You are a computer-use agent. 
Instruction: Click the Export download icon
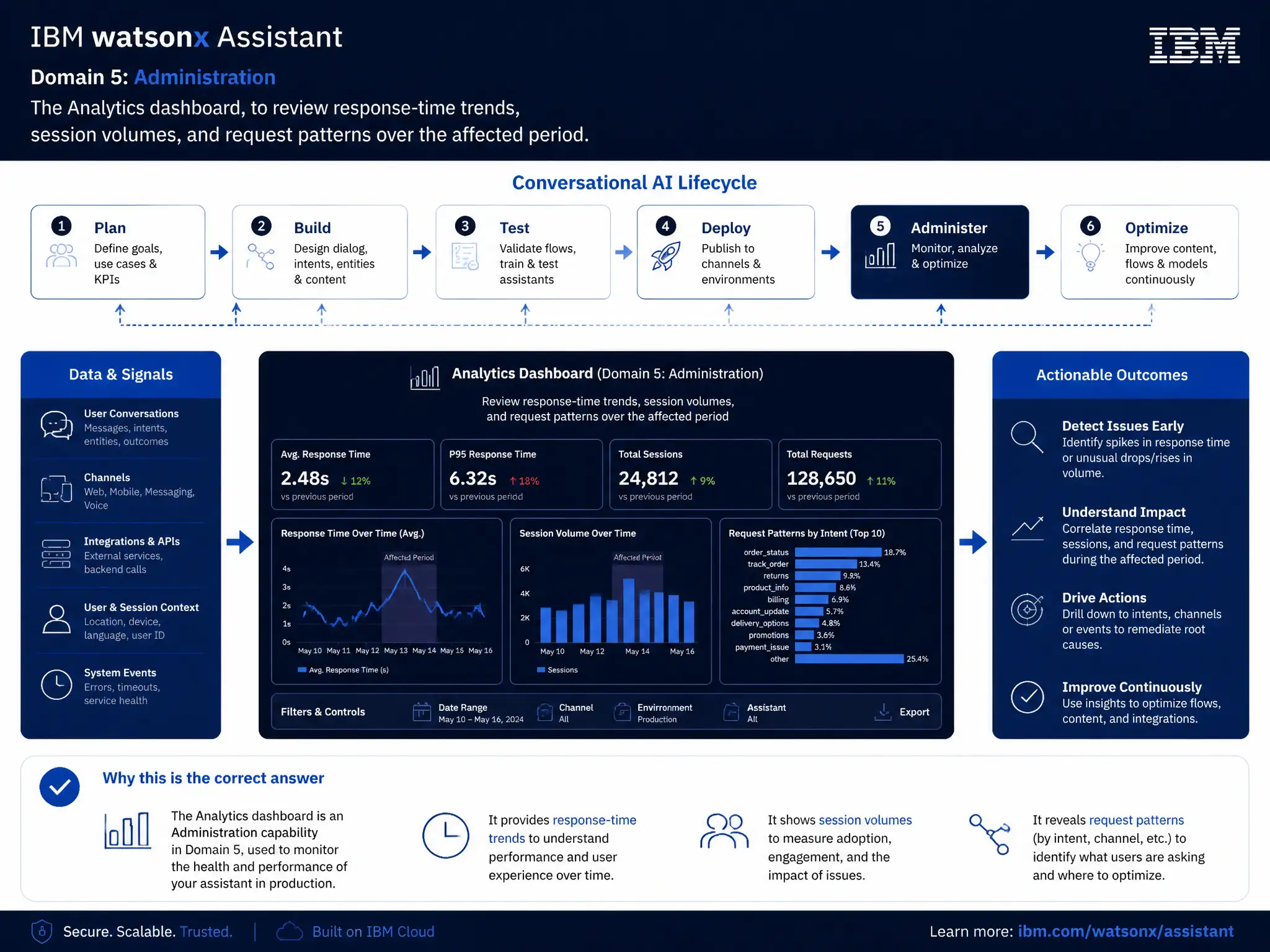[882, 712]
